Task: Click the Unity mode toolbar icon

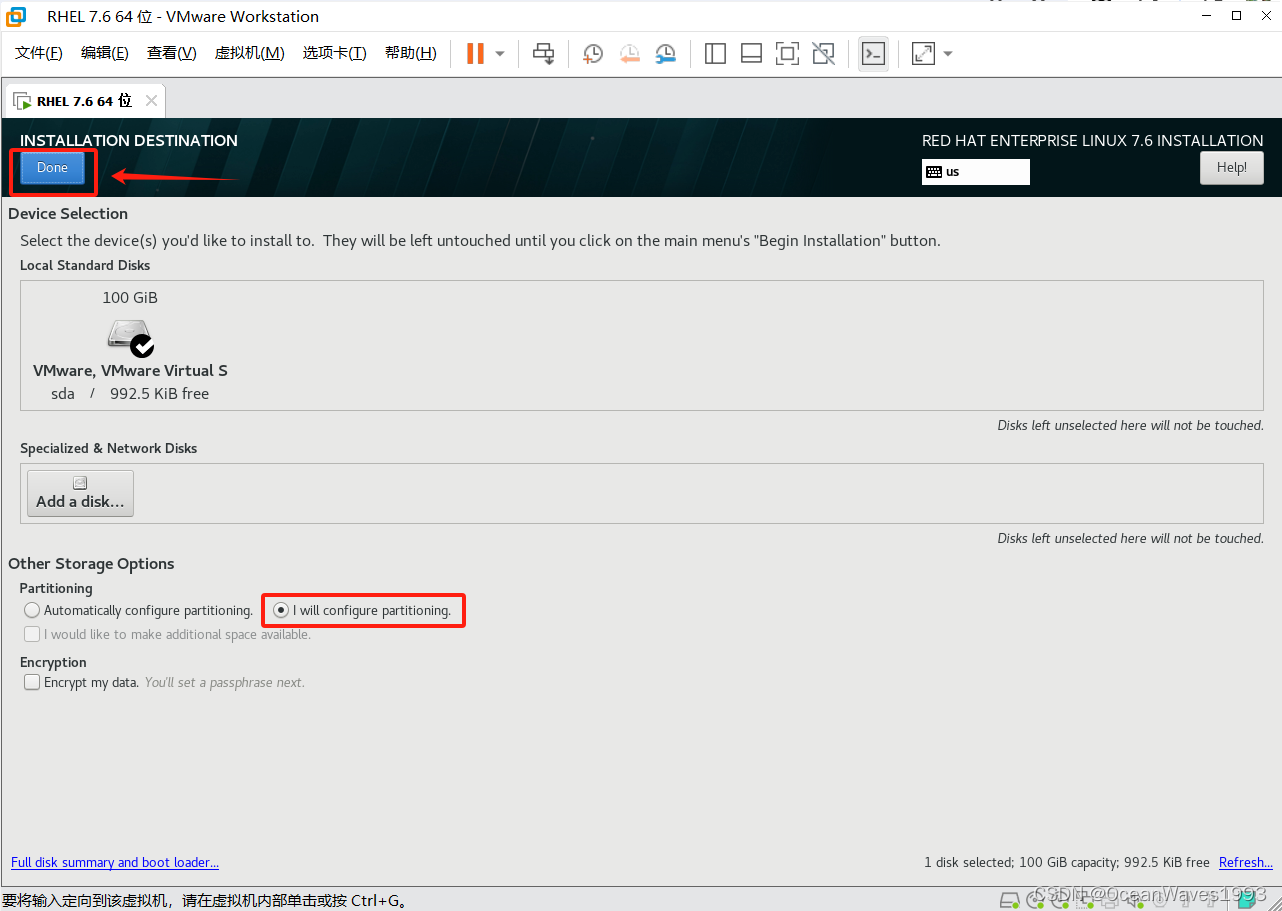Action: 823,53
